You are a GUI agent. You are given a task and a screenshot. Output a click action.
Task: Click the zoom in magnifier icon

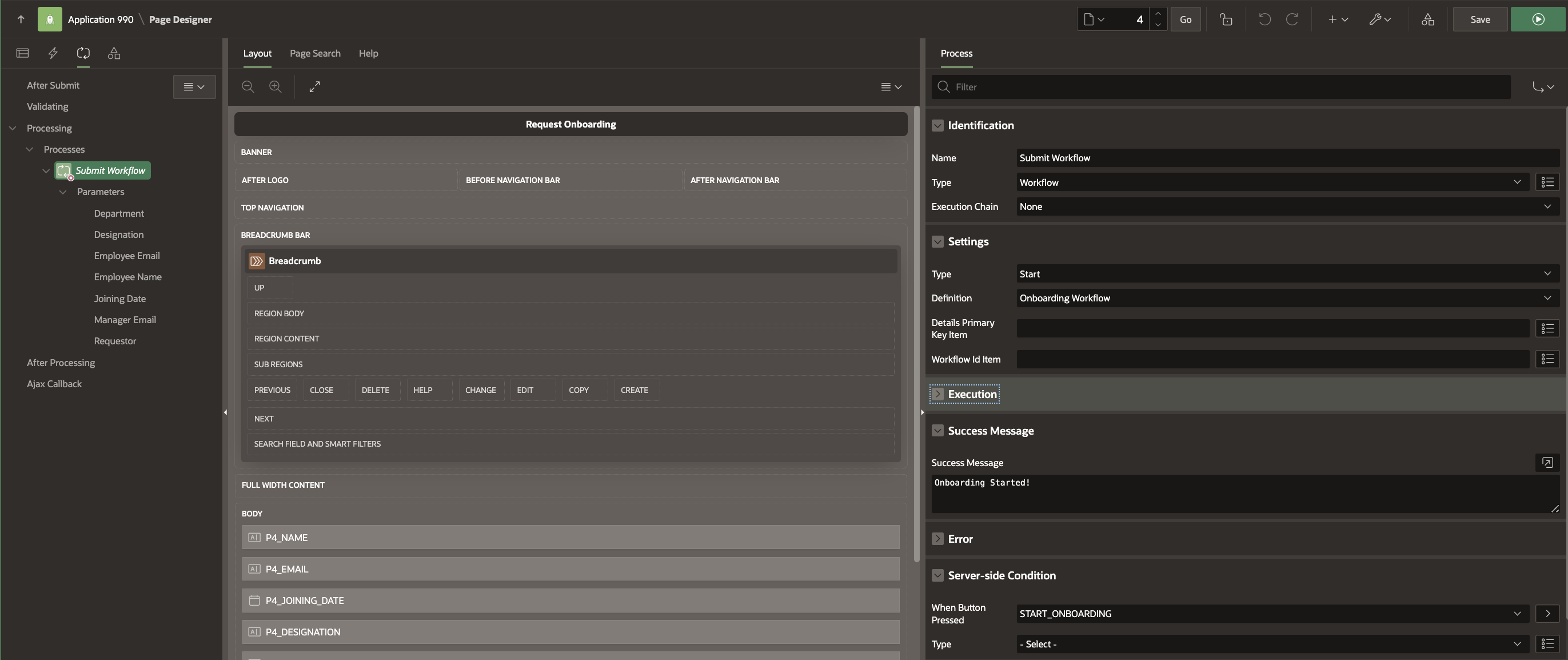point(275,86)
